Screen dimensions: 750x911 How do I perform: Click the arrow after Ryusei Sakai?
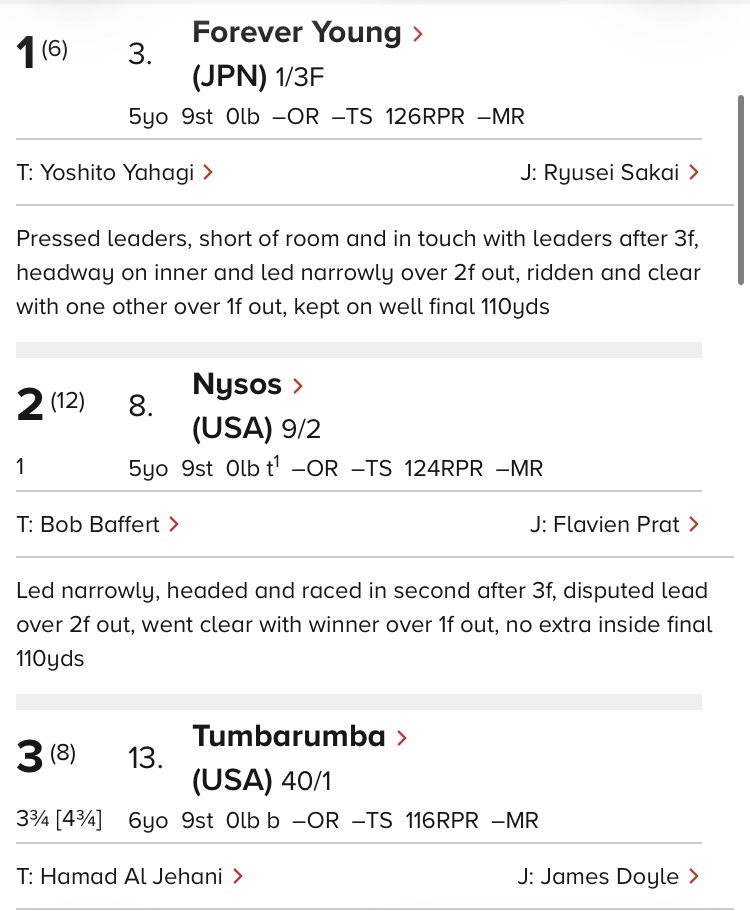694,172
